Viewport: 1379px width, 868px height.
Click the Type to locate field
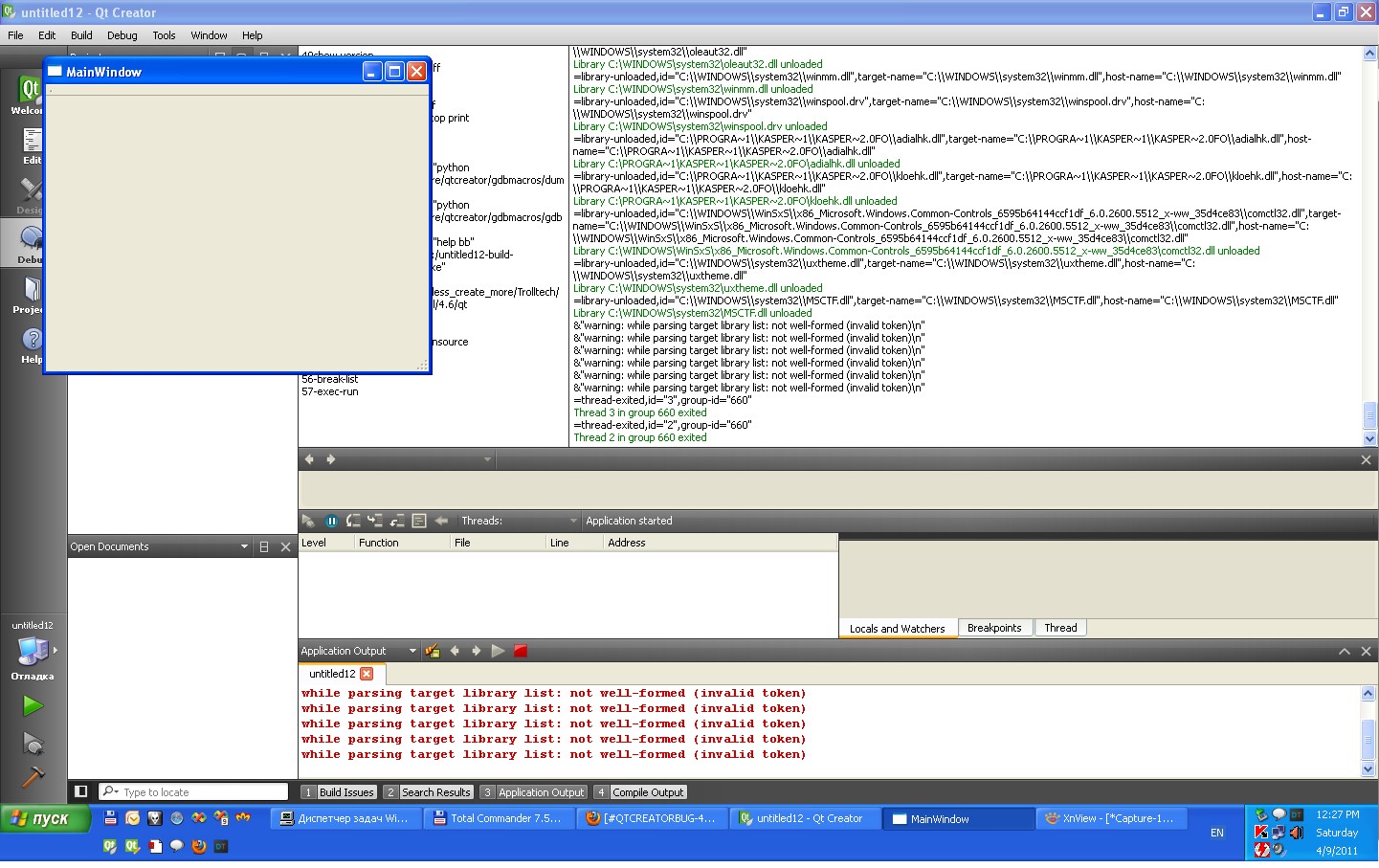coord(203,791)
